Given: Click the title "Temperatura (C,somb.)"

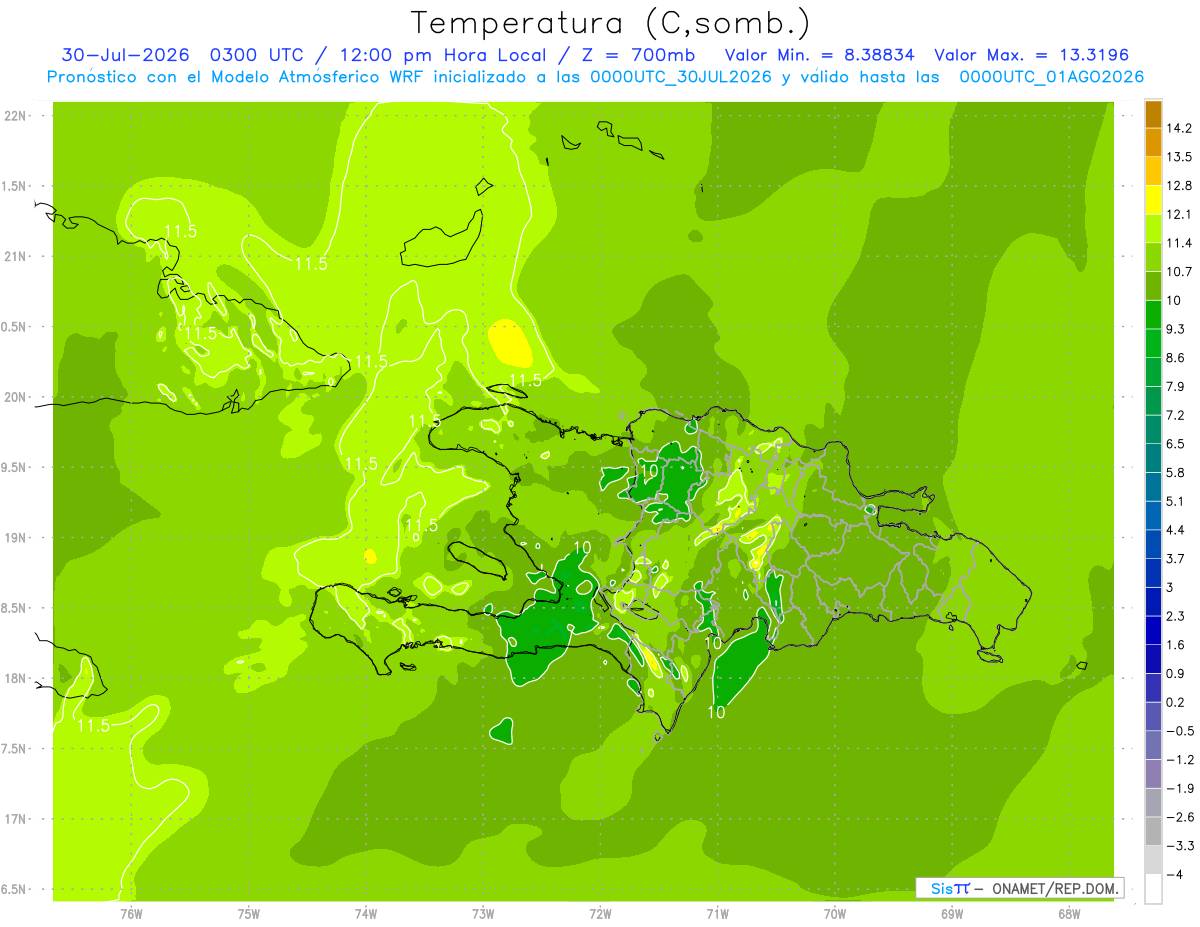Looking at the screenshot, I should tap(611, 23).
